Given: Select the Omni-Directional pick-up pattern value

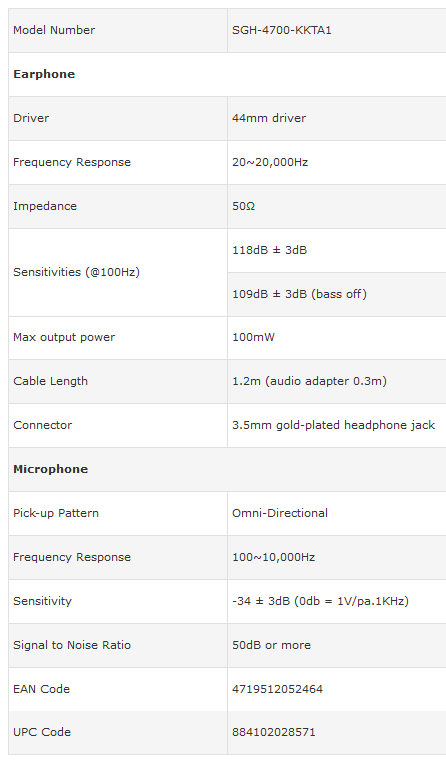Looking at the screenshot, I should coord(280,513).
